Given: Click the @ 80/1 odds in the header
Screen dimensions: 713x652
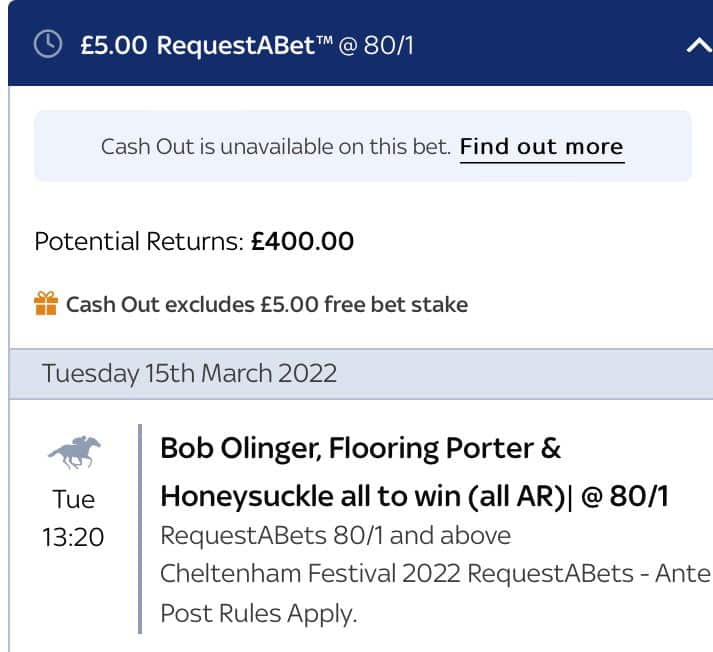Looking at the screenshot, I should pos(376,46).
